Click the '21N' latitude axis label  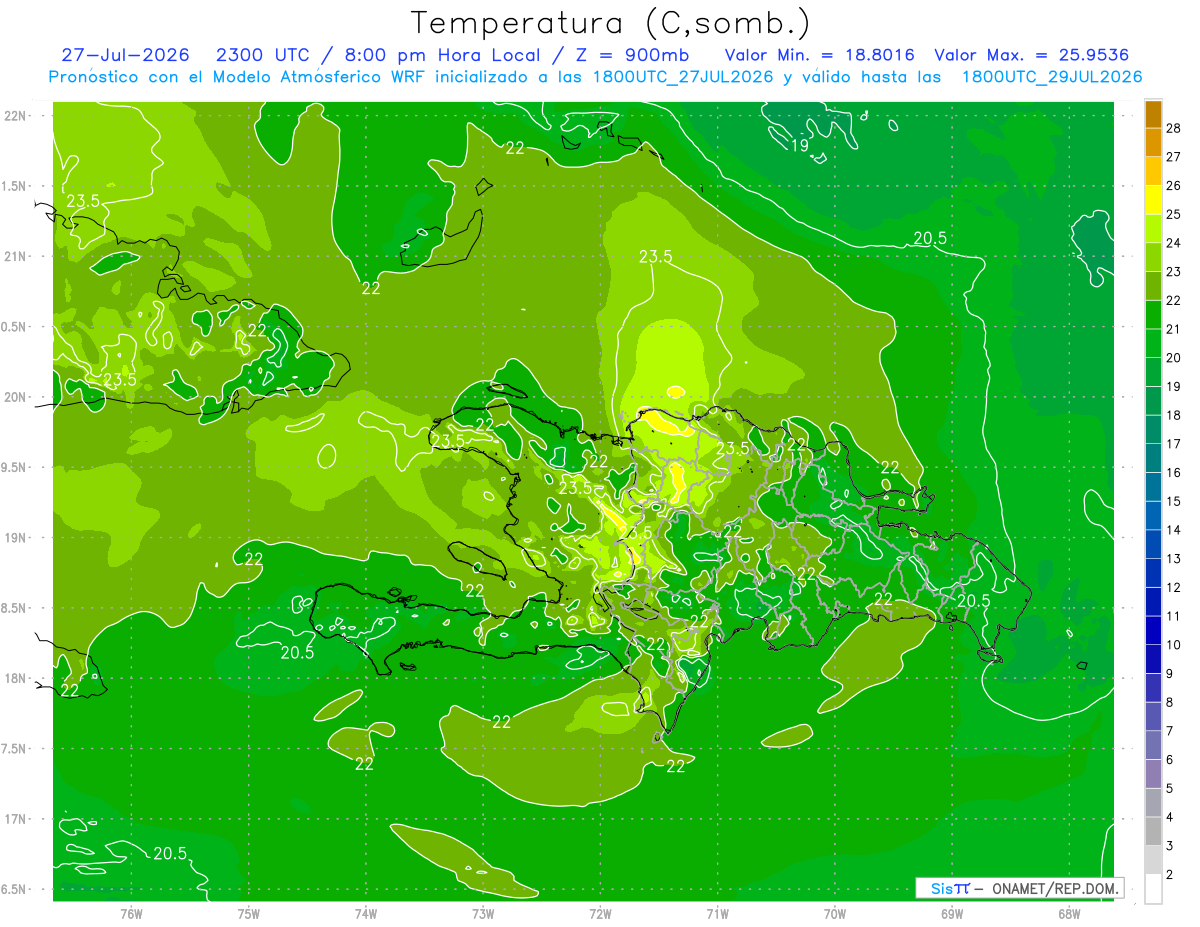coord(17,256)
